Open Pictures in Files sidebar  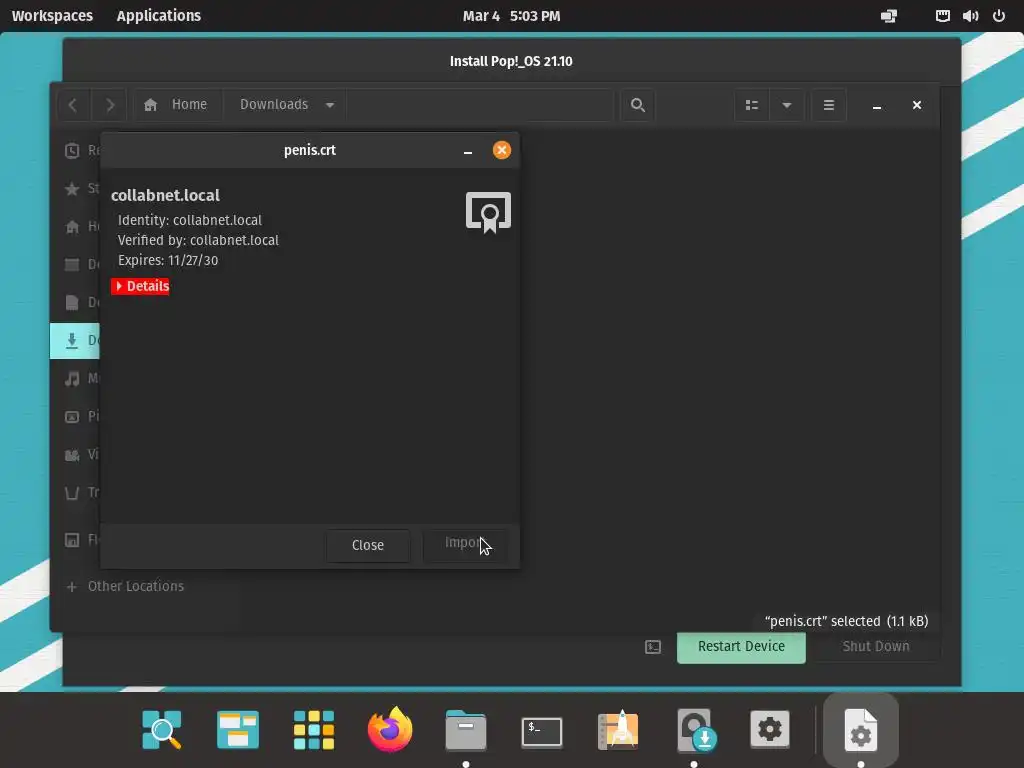point(75,416)
